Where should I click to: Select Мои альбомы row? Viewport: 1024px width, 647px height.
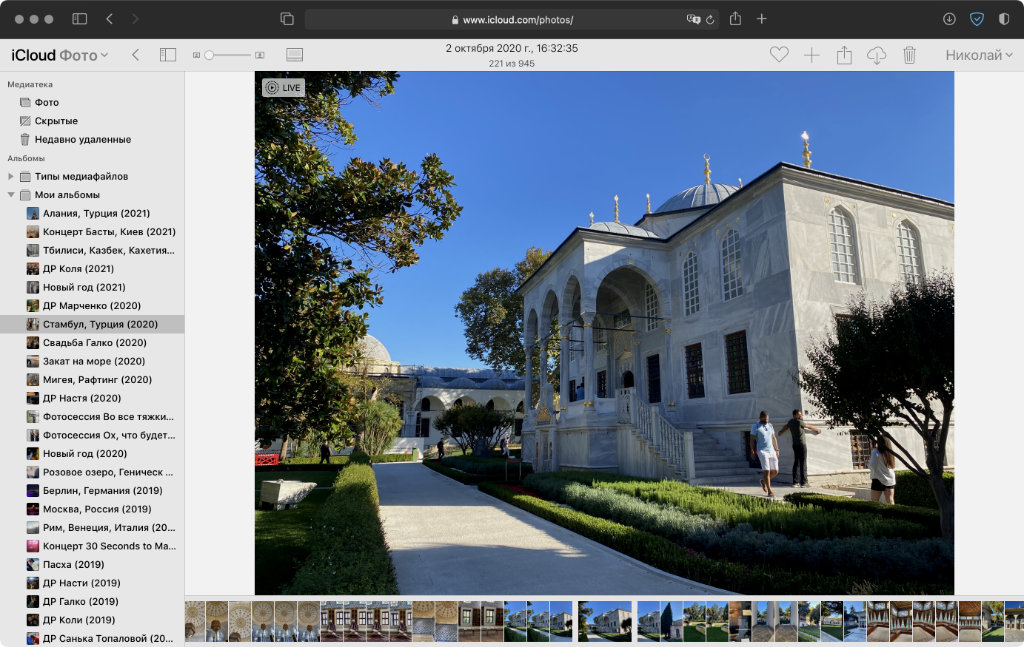[92, 195]
